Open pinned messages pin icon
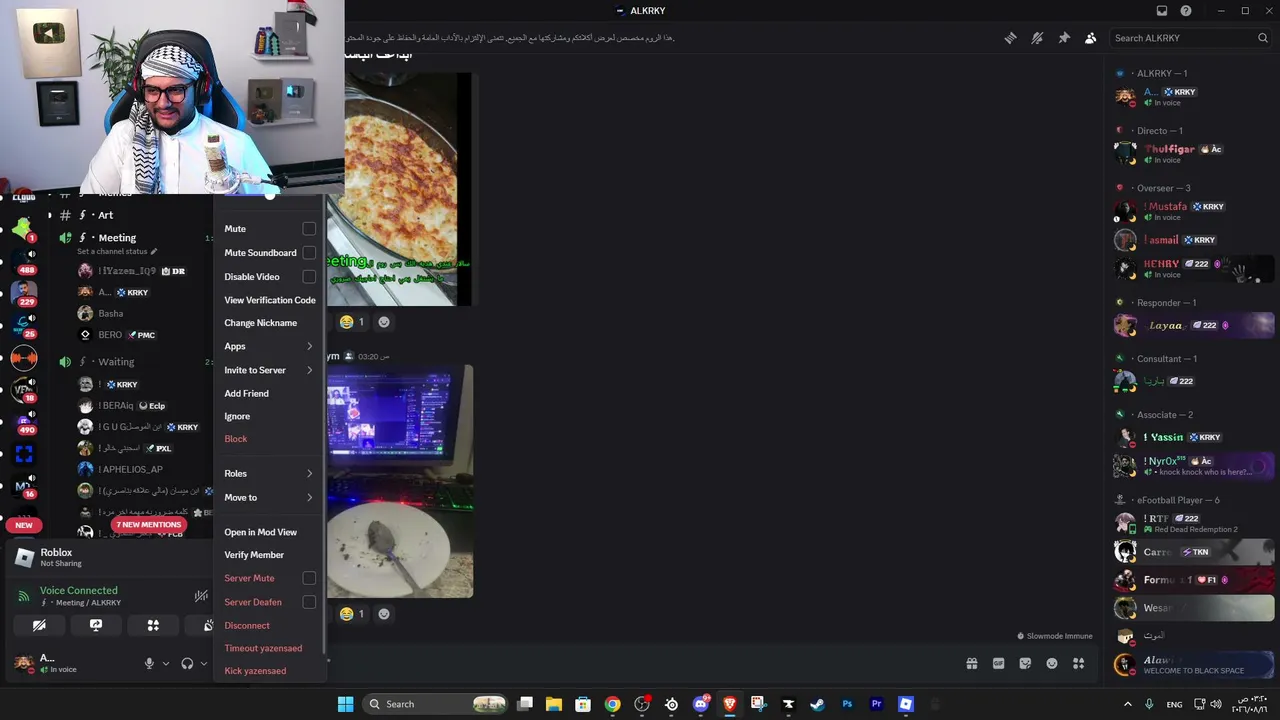 (1064, 38)
